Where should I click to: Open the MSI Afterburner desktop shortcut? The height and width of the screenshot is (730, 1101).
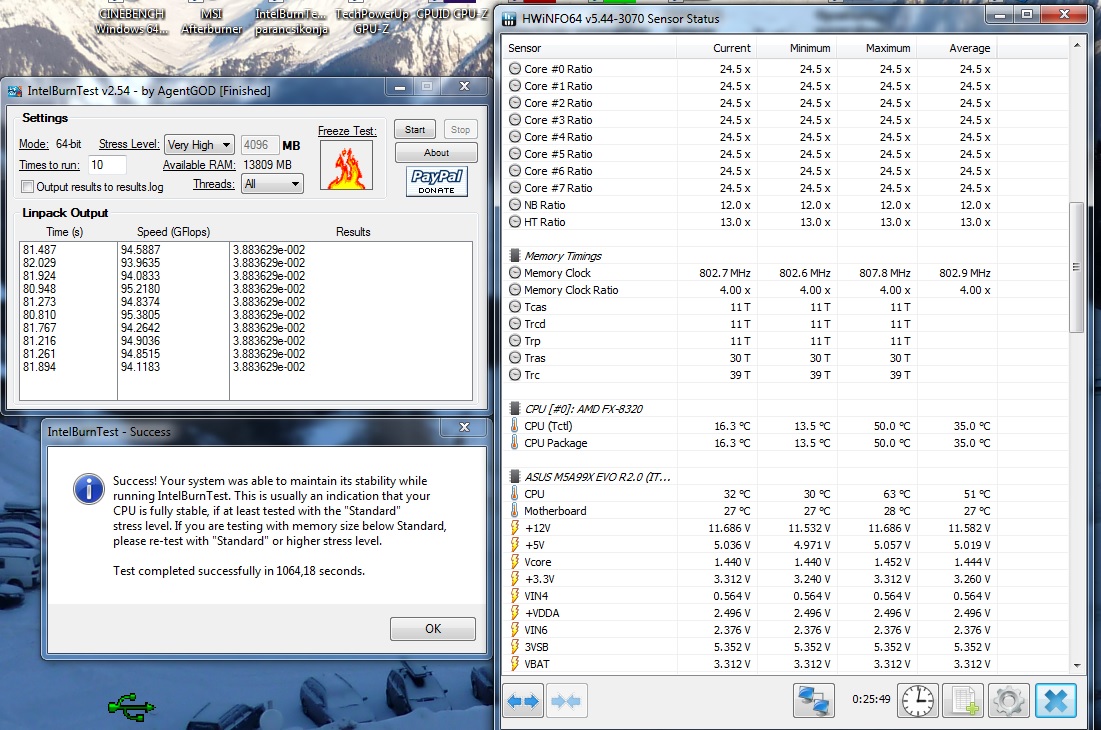click(211, 21)
